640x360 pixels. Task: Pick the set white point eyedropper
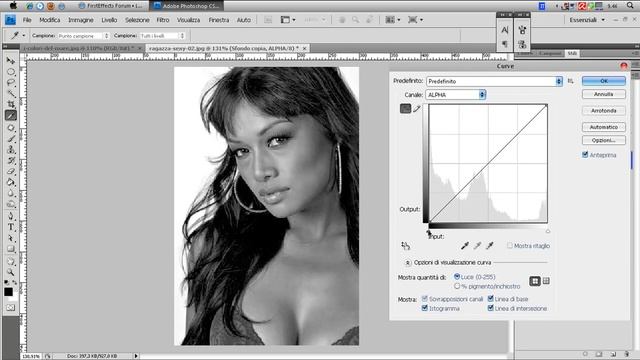pos(490,245)
